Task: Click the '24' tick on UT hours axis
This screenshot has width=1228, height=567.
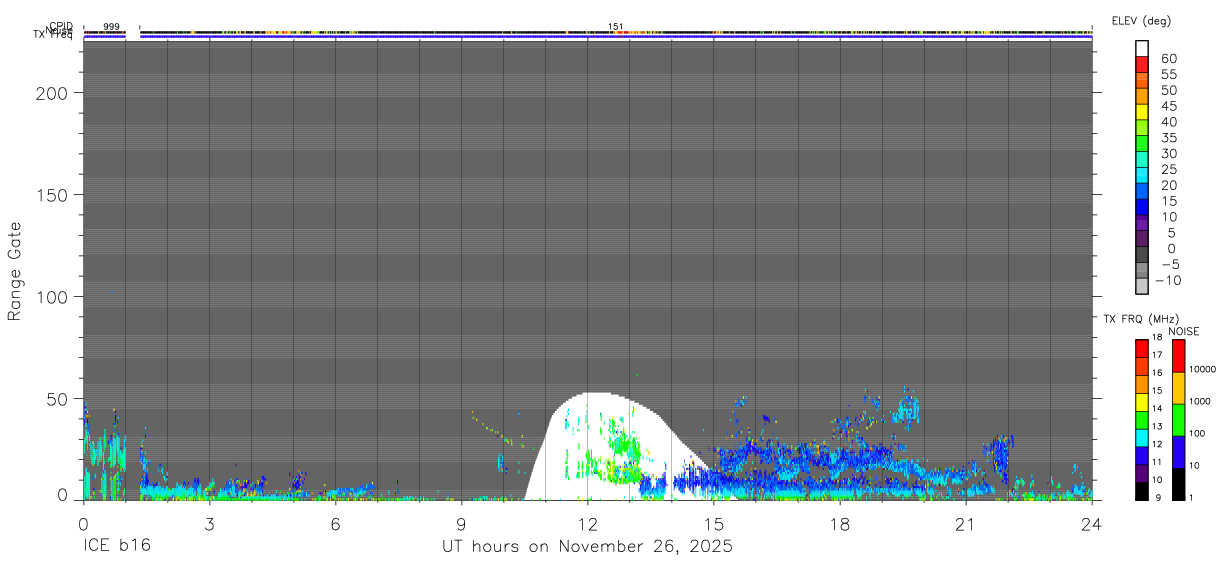Action: point(1091,523)
